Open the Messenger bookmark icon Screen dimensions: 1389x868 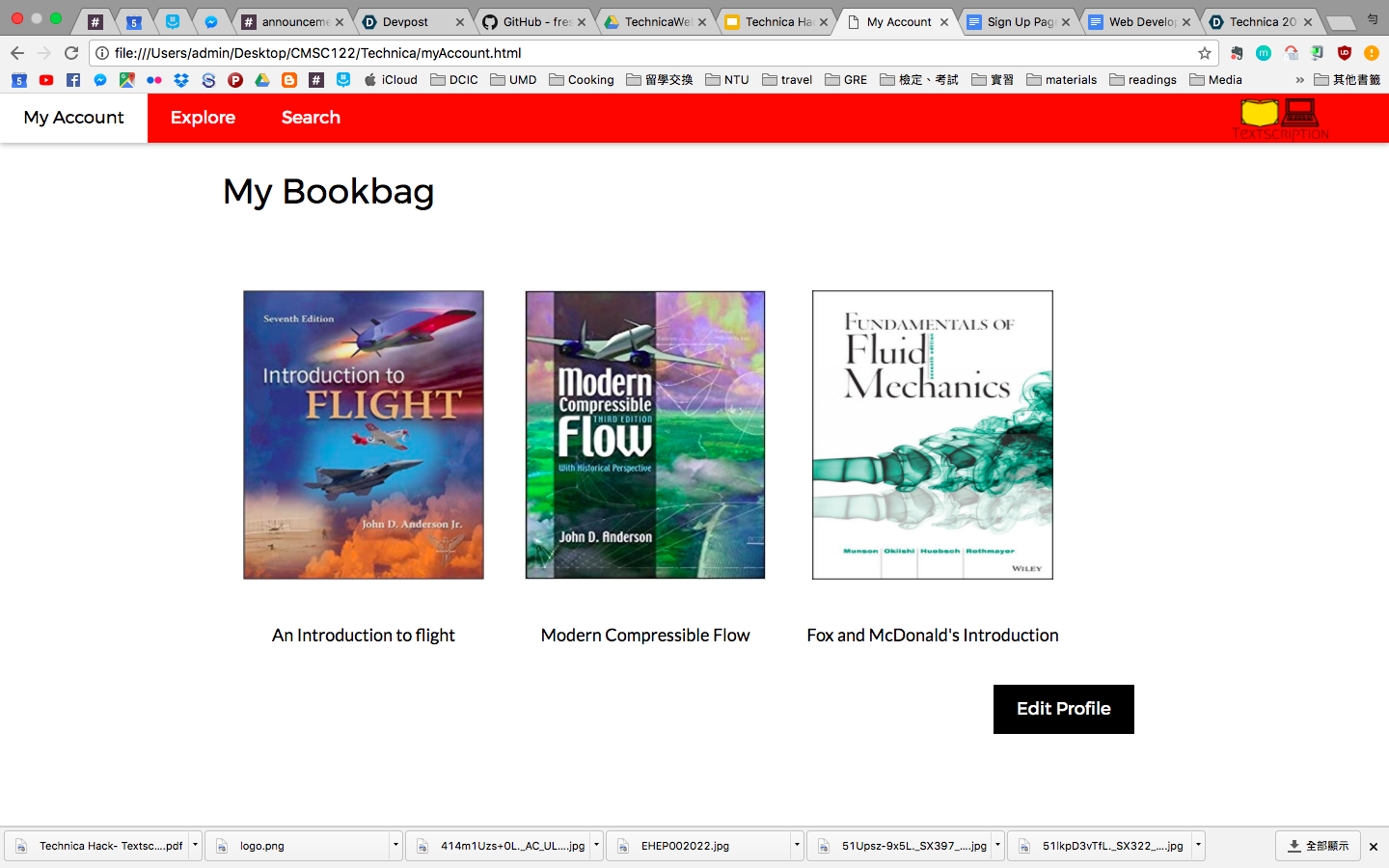tap(100, 80)
